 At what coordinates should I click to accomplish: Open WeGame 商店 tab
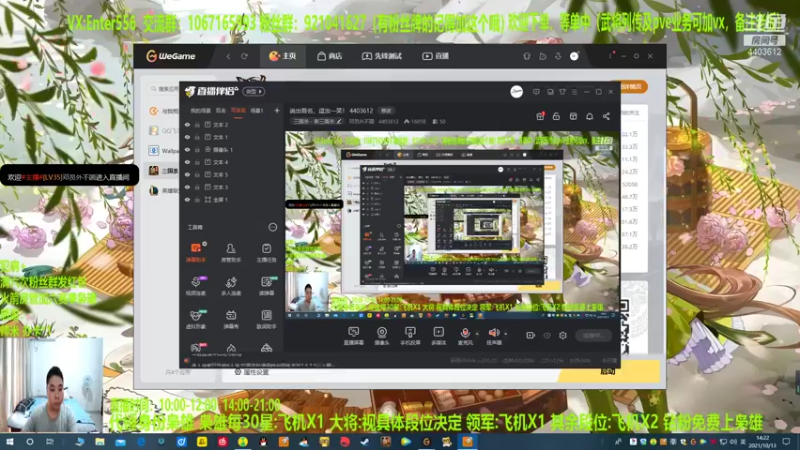330,56
